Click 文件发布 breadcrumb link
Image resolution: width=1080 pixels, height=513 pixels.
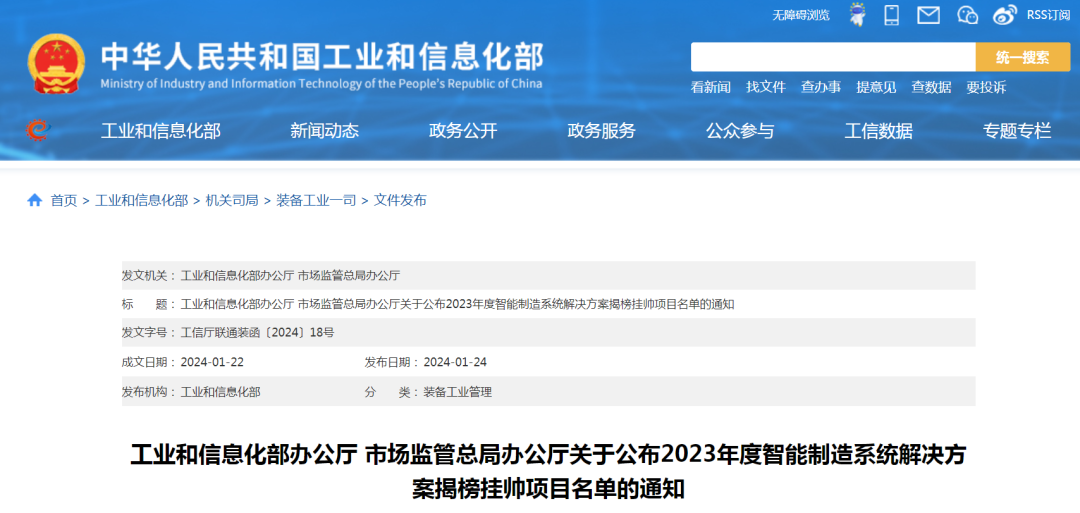coord(400,200)
